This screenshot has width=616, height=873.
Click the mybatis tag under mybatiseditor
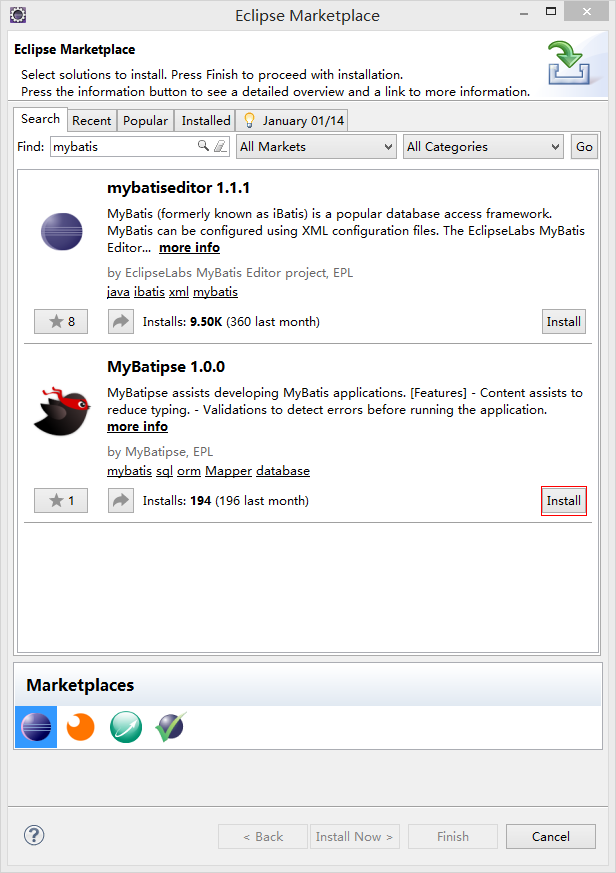(216, 292)
